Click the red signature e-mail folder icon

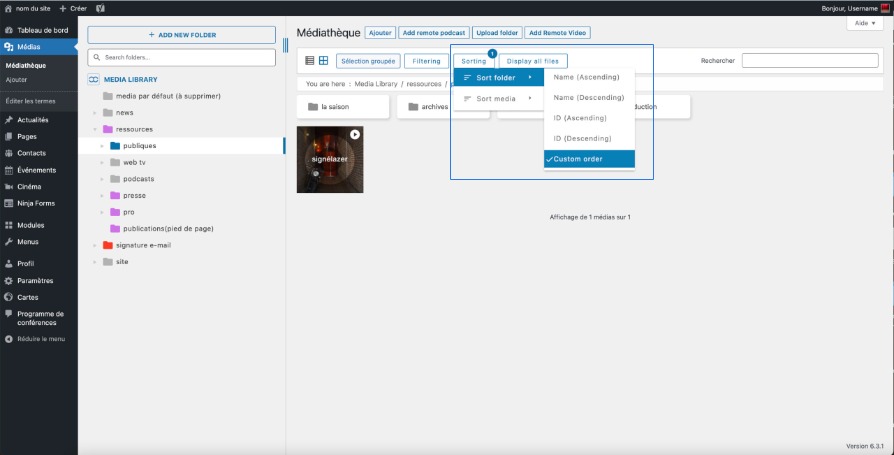point(108,245)
